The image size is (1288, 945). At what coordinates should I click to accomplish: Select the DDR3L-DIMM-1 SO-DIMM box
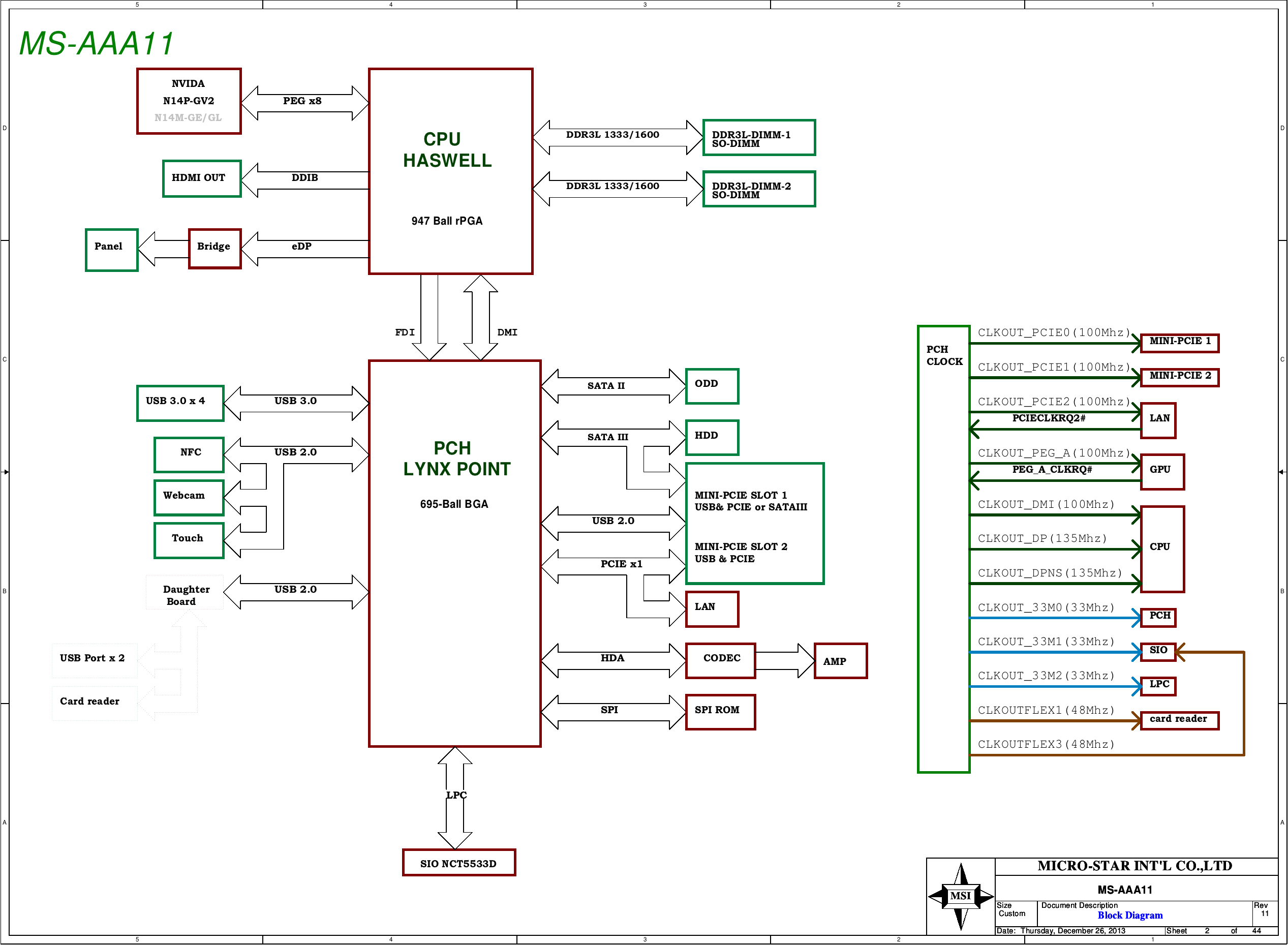[x=759, y=138]
